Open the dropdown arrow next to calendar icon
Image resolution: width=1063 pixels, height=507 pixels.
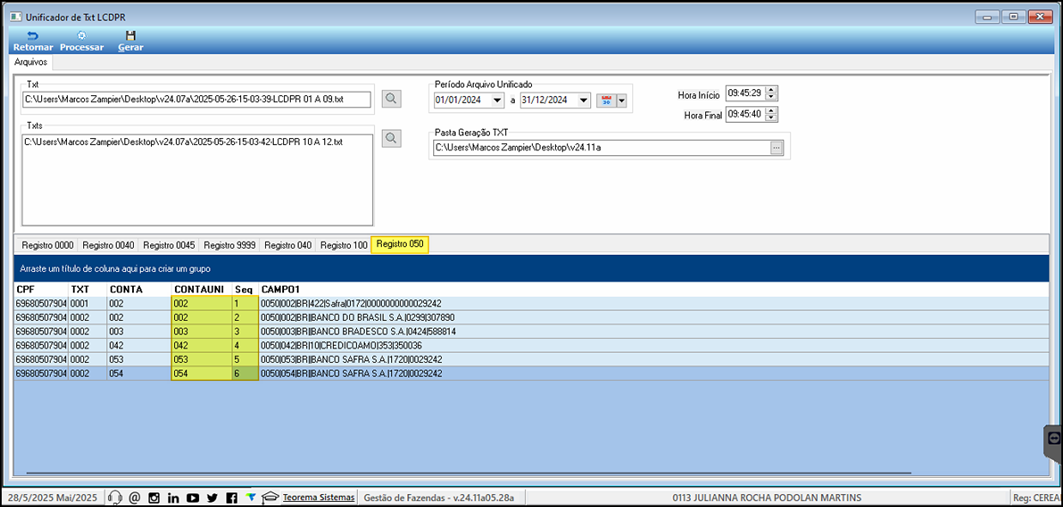click(620, 100)
